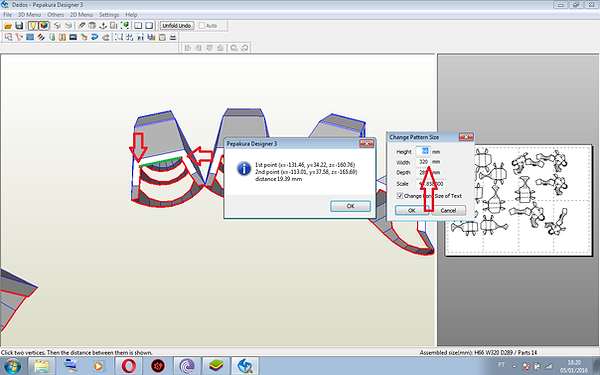Click the Unfold Undo button

pos(177,26)
